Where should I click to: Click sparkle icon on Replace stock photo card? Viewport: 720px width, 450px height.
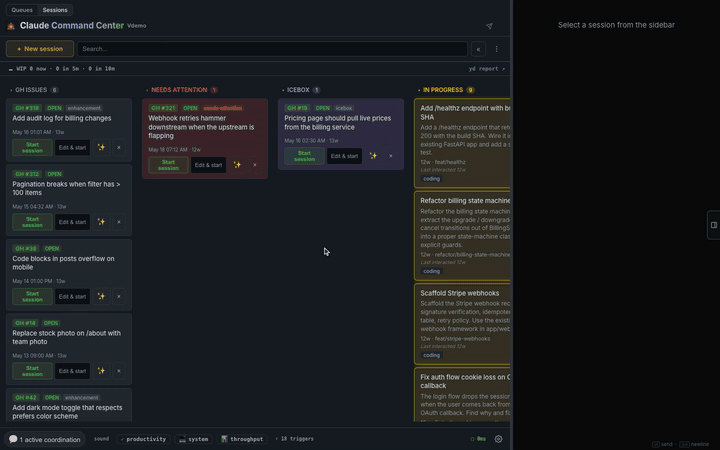click(101, 371)
